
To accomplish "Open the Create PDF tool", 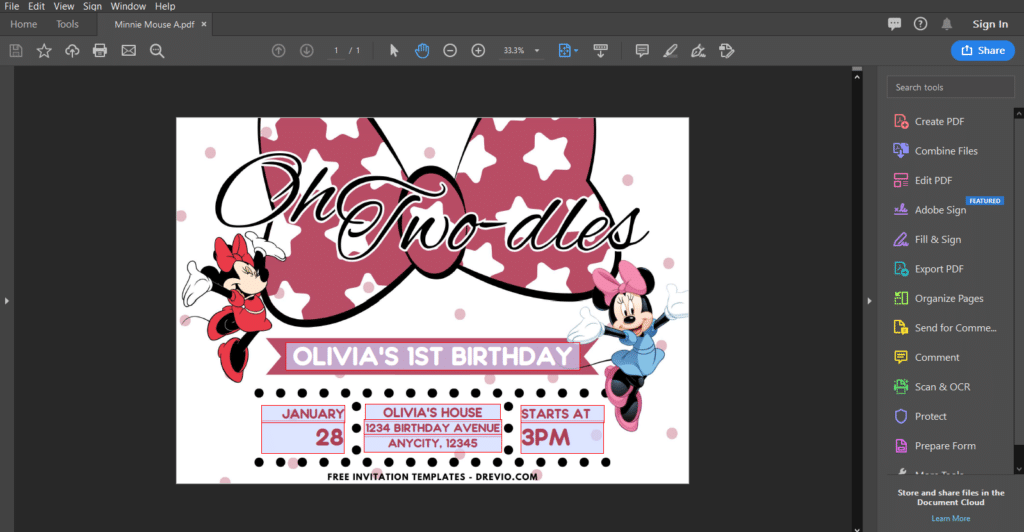I will [939, 121].
